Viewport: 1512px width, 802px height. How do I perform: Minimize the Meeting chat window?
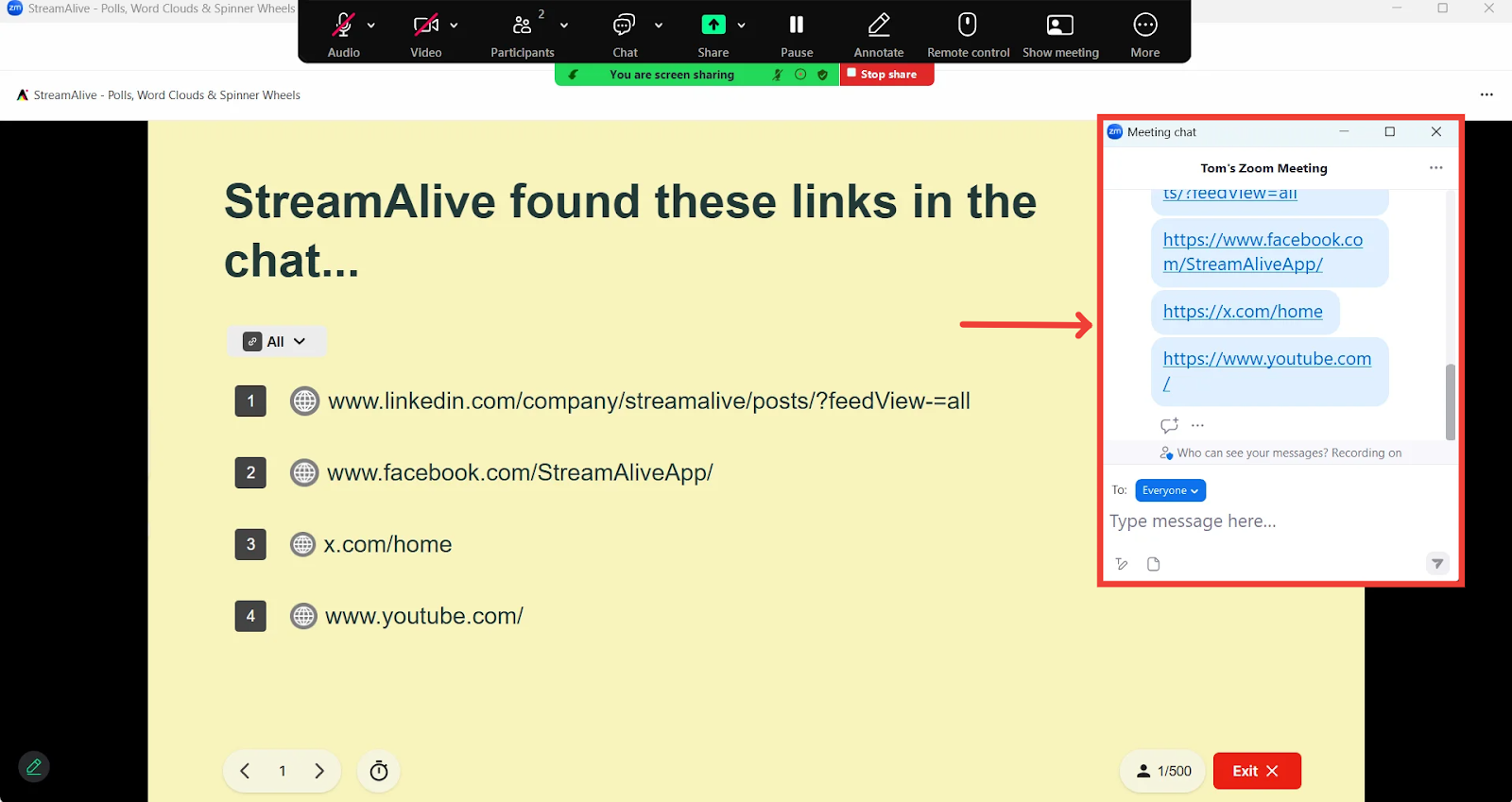click(x=1344, y=131)
